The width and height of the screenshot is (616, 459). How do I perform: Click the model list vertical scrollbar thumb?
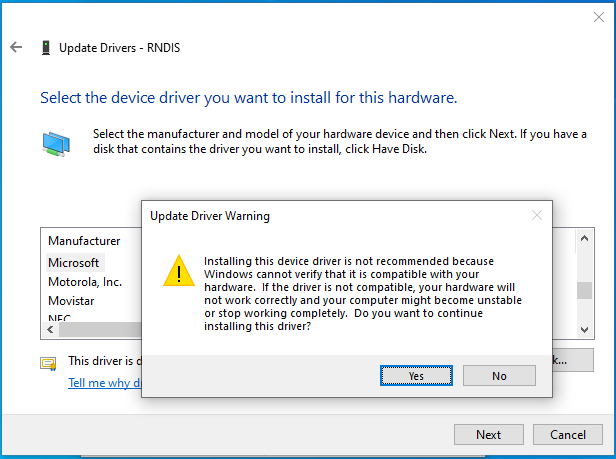tap(584, 291)
